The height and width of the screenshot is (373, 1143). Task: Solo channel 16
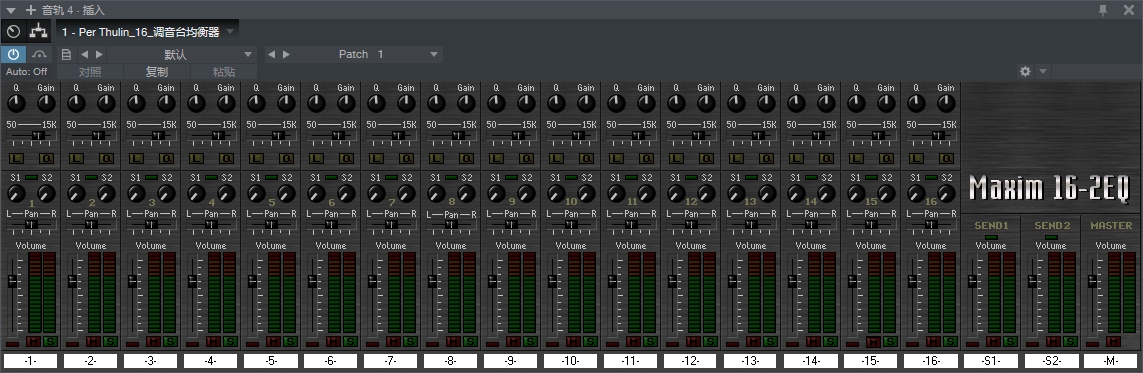click(950, 341)
